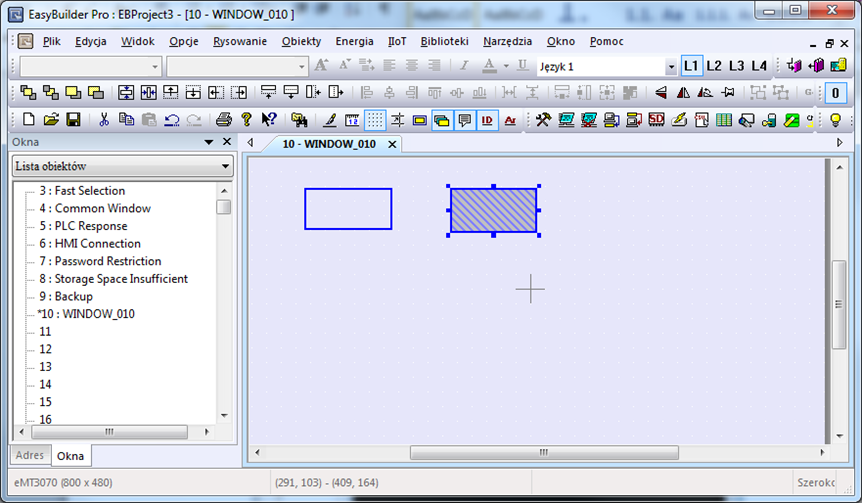This screenshot has width=862, height=503.
Task: Open help with the yellow question mark
Action: [246, 119]
